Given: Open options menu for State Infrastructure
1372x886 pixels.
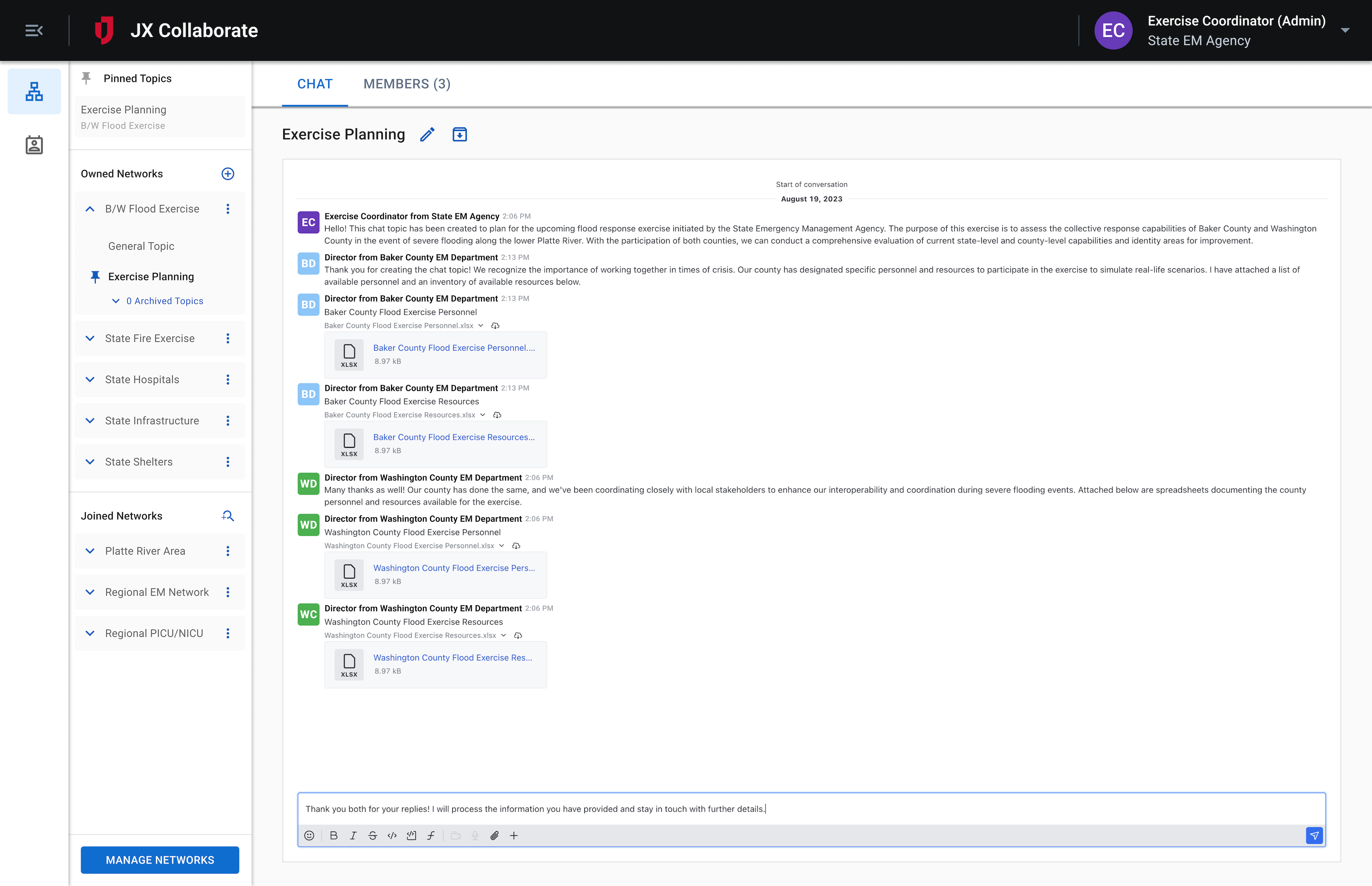Looking at the screenshot, I should [228, 421].
